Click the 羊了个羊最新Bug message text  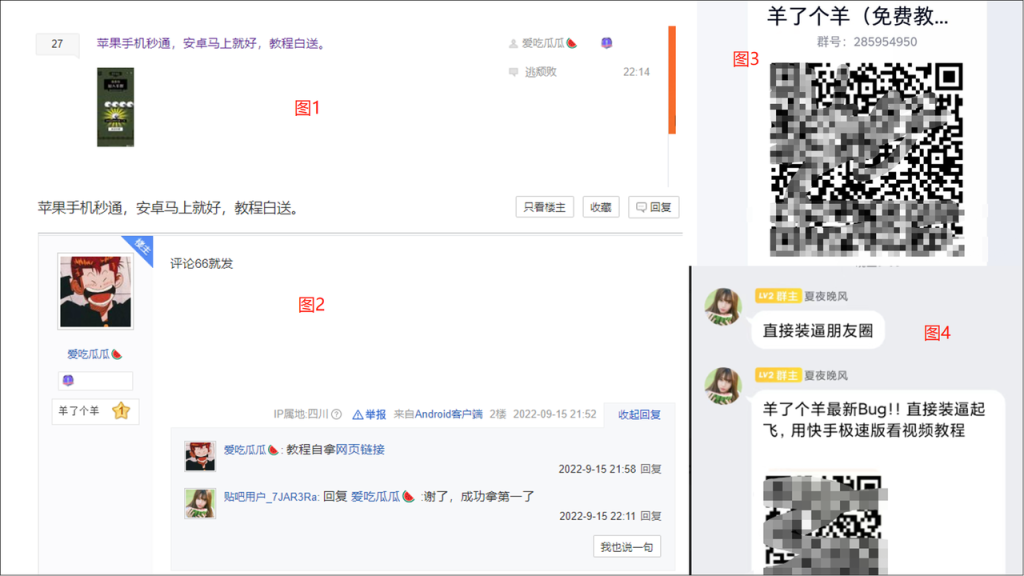[x=874, y=420]
